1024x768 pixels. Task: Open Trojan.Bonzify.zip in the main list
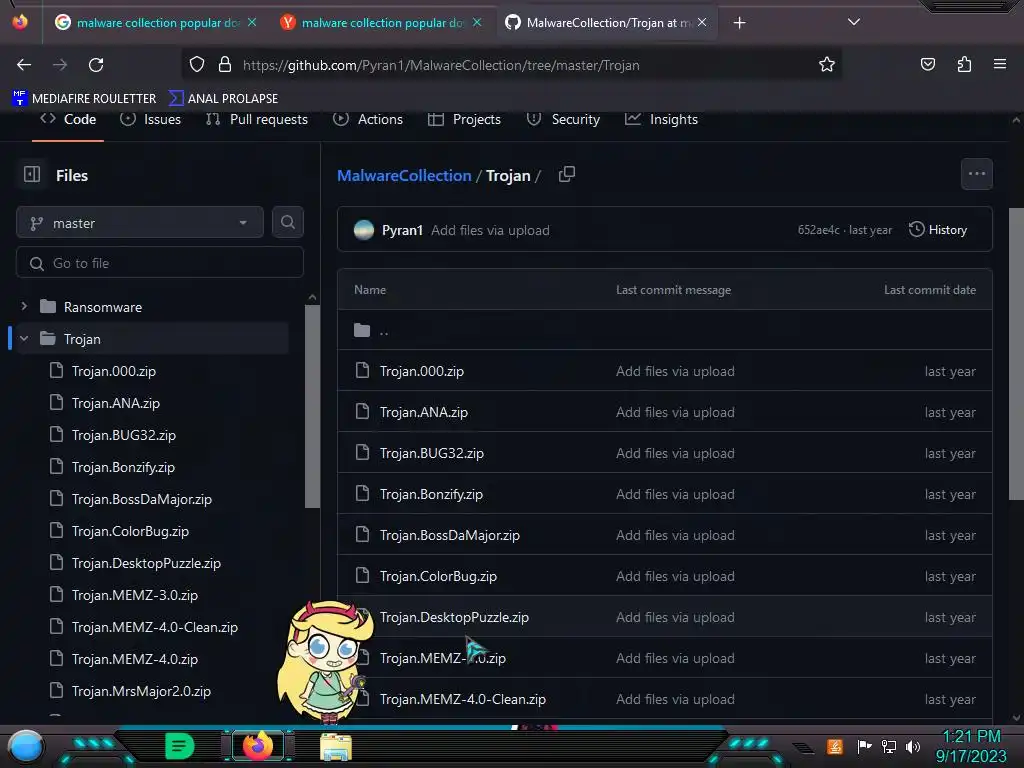(x=431, y=494)
